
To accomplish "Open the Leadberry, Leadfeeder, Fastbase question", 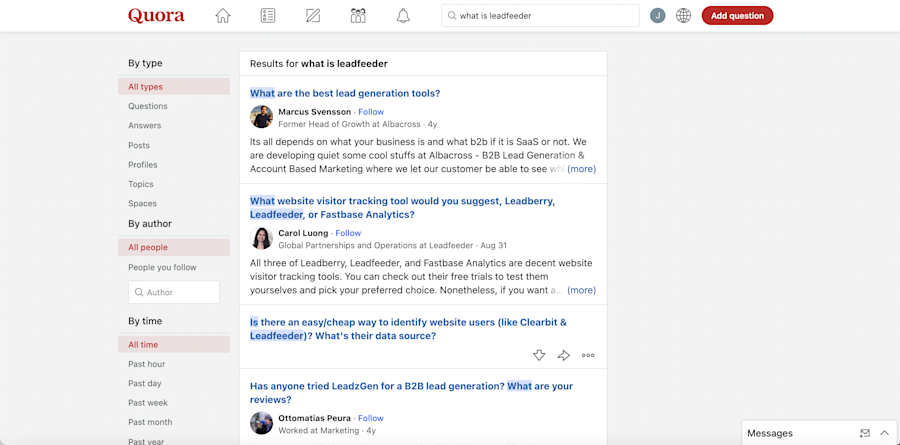I will [x=402, y=208].
